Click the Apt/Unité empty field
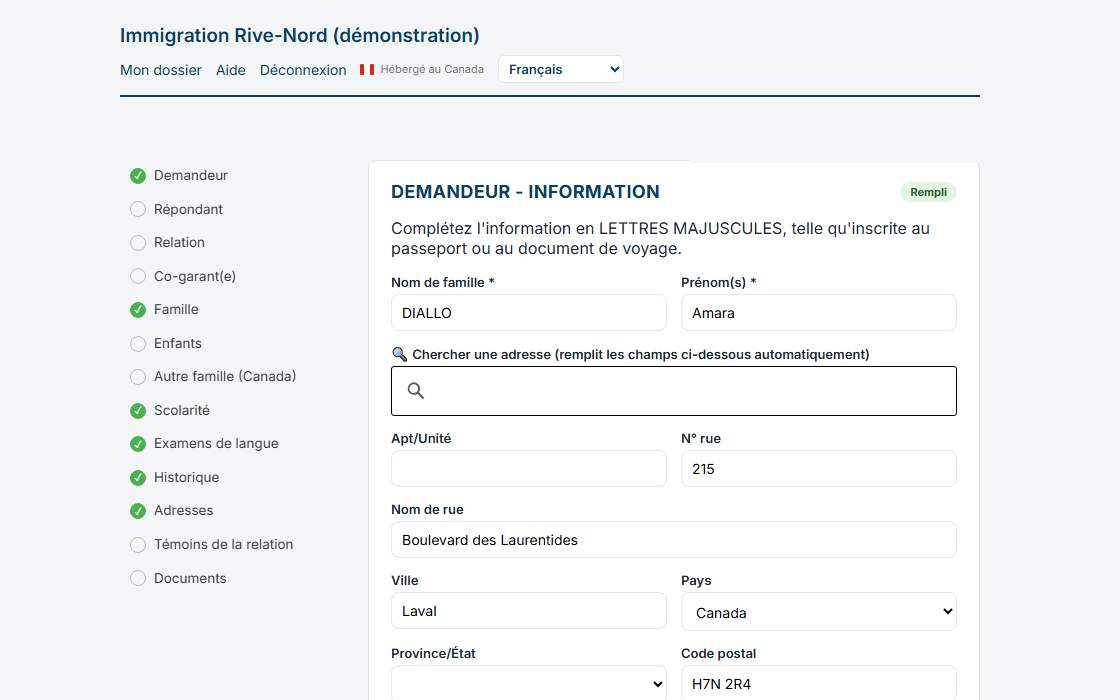This screenshot has width=1120, height=700. 529,469
